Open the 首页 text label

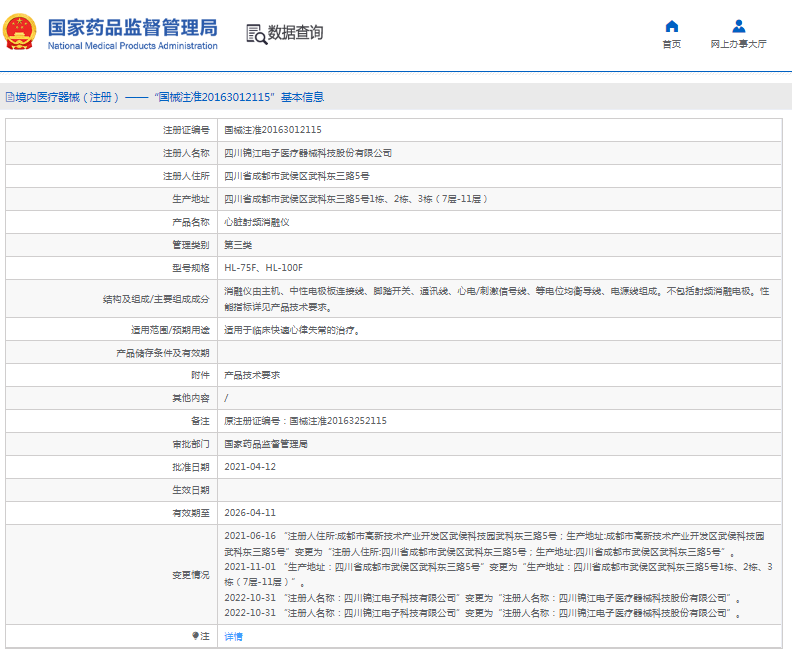tap(671, 44)
